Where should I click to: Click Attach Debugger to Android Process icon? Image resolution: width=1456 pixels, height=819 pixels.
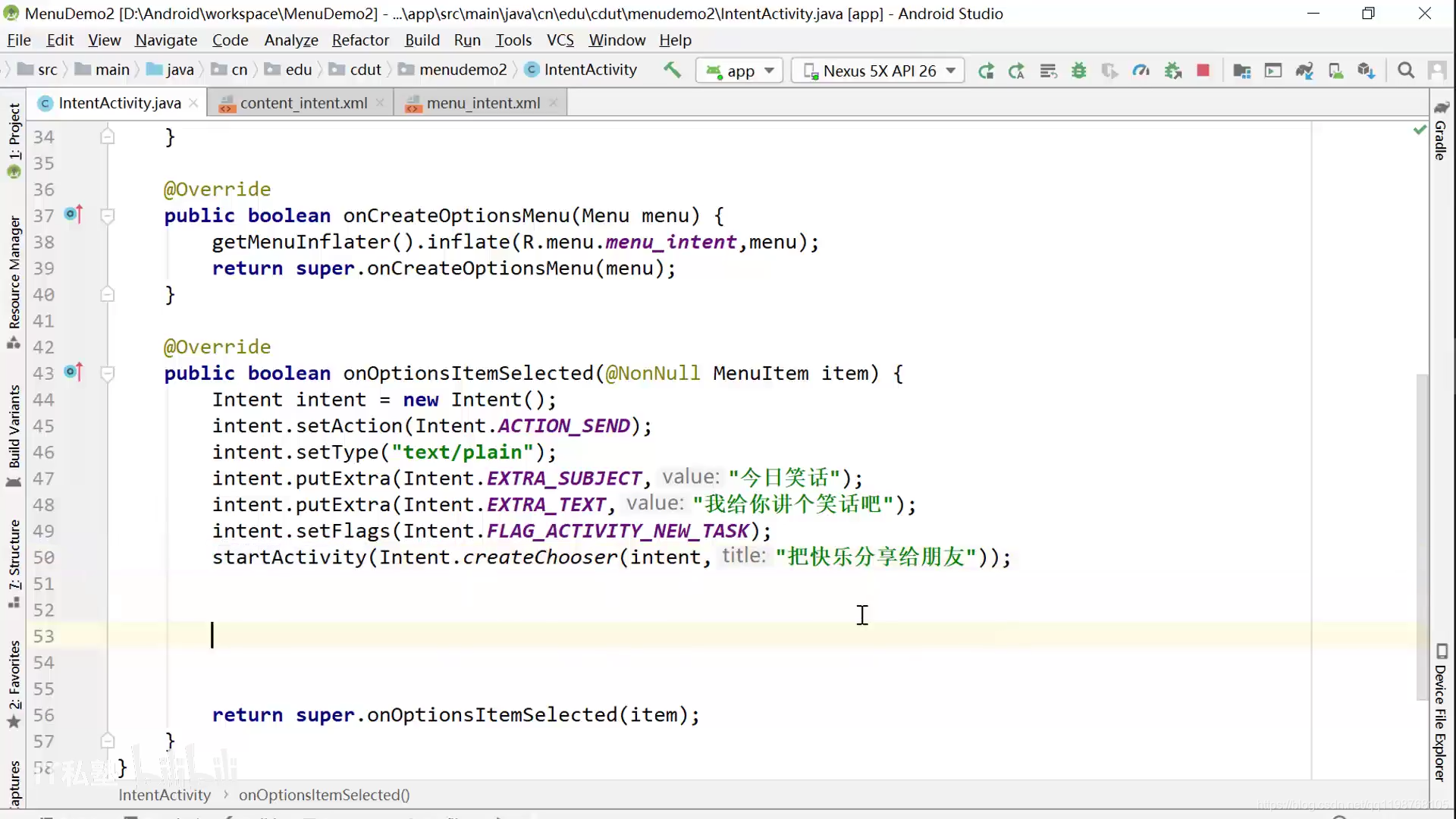click(1173, 71)
